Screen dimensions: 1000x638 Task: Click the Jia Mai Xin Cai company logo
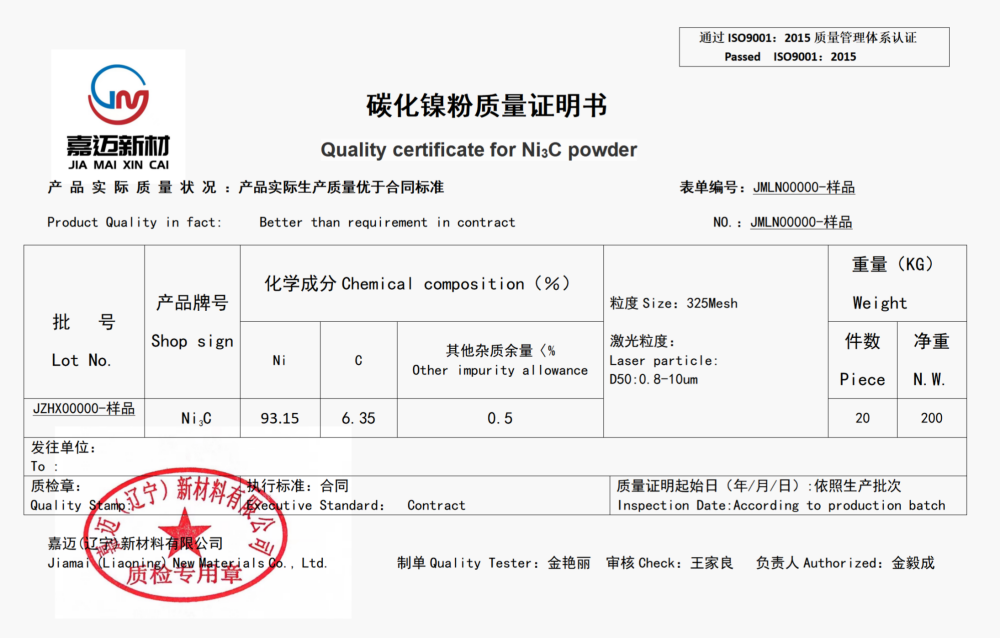(118, 115)
